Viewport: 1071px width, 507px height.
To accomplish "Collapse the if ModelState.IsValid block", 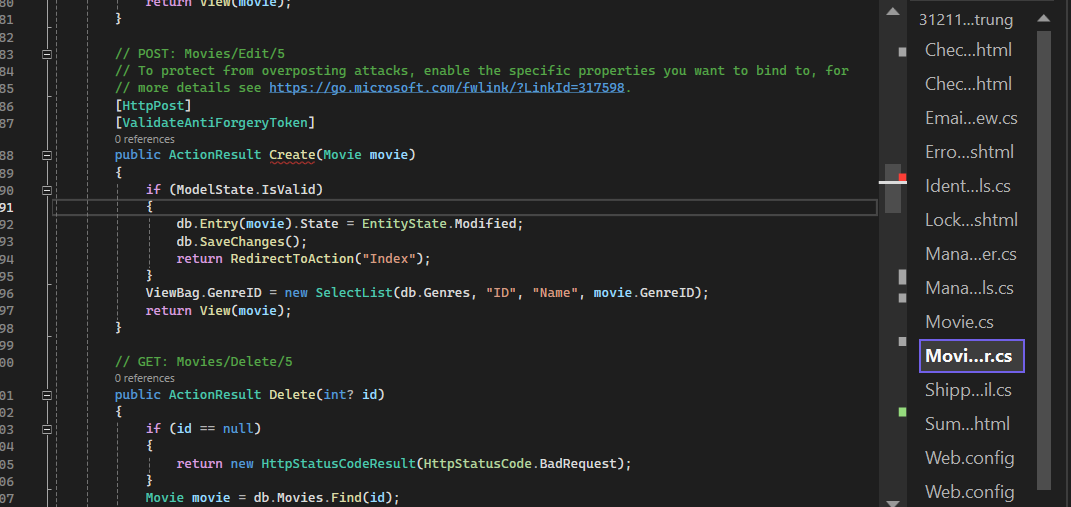I will [x=47, y=190].
